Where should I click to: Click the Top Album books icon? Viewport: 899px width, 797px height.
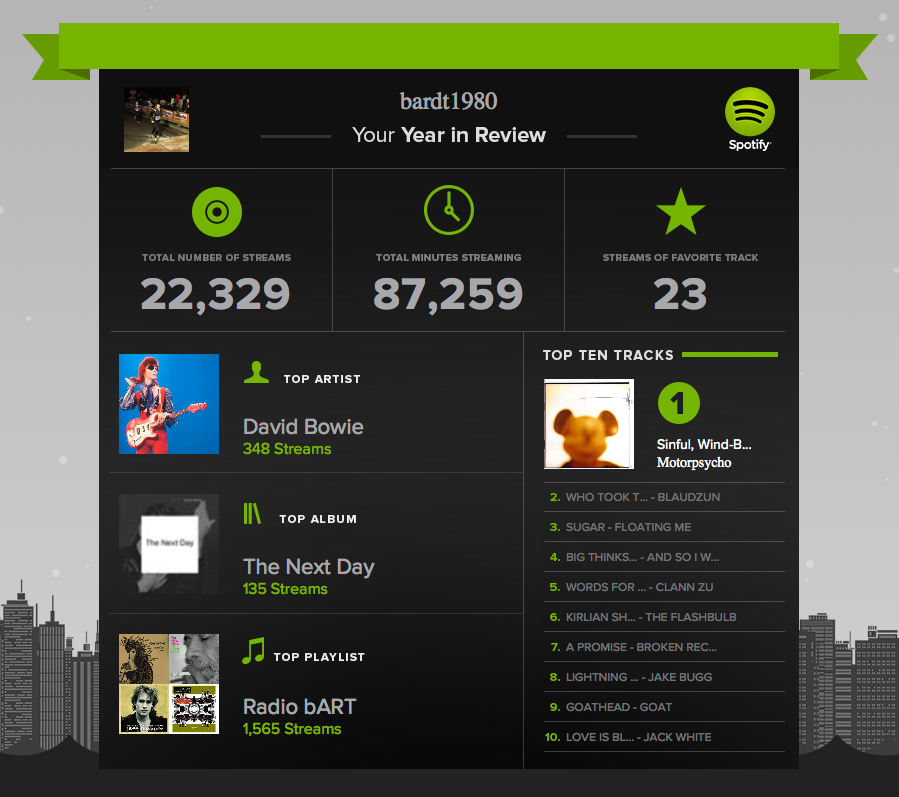[252, 514]
